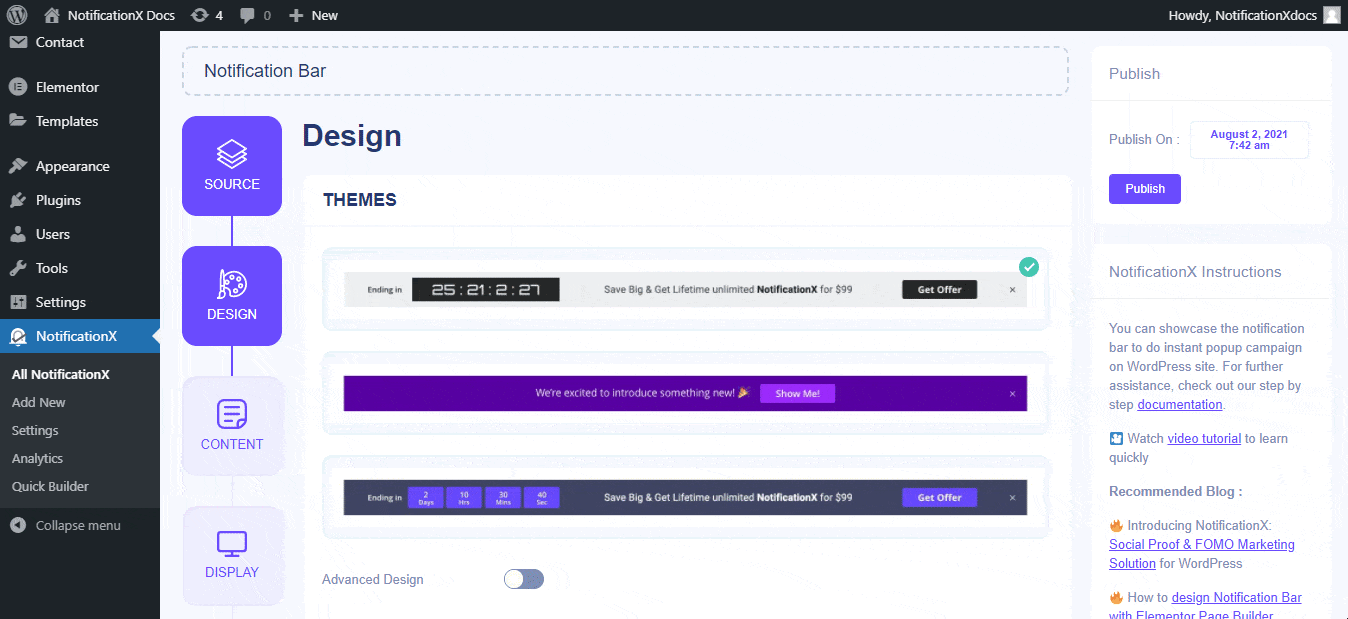Click the Source layers step icon
This screenshot has width=1348, height=619.
click(232, 154)
